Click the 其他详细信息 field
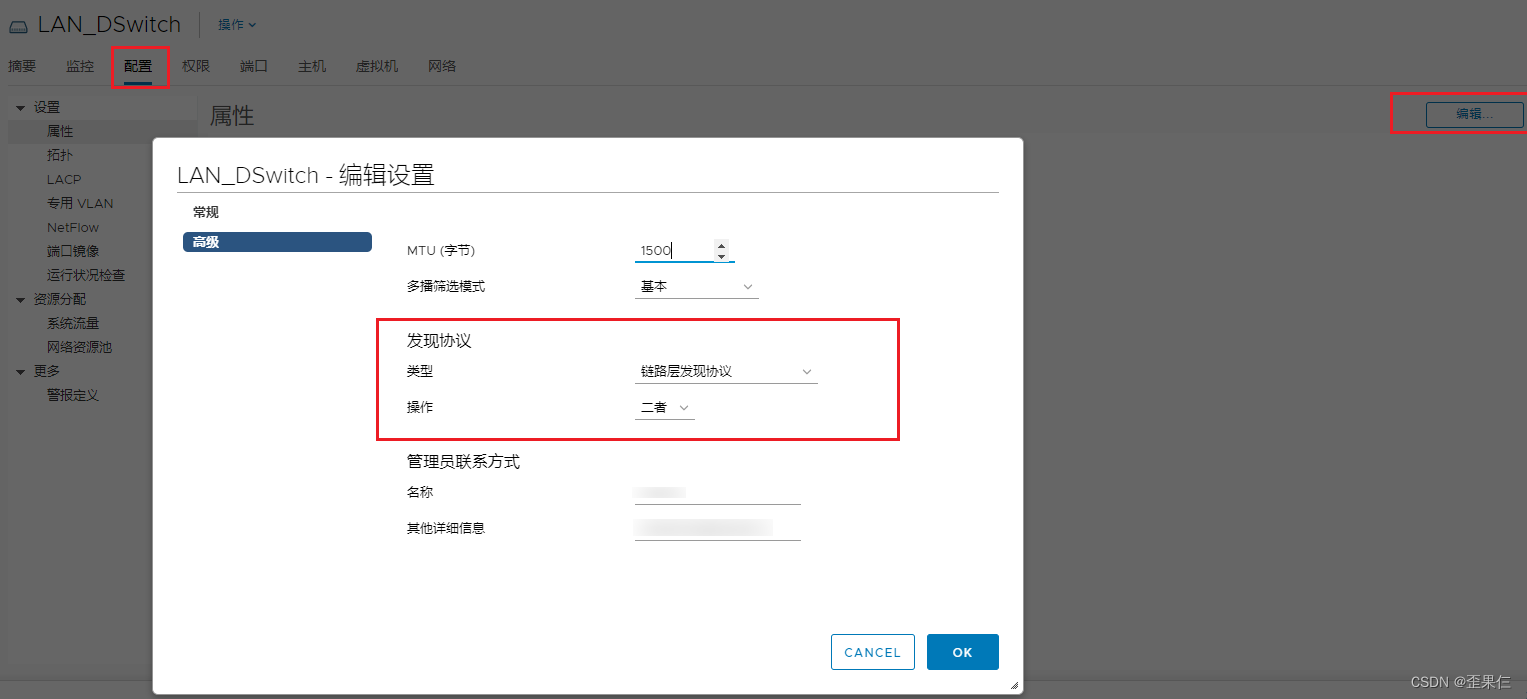This screenshot has width=1527, height=699. click(x=718, y=528)
